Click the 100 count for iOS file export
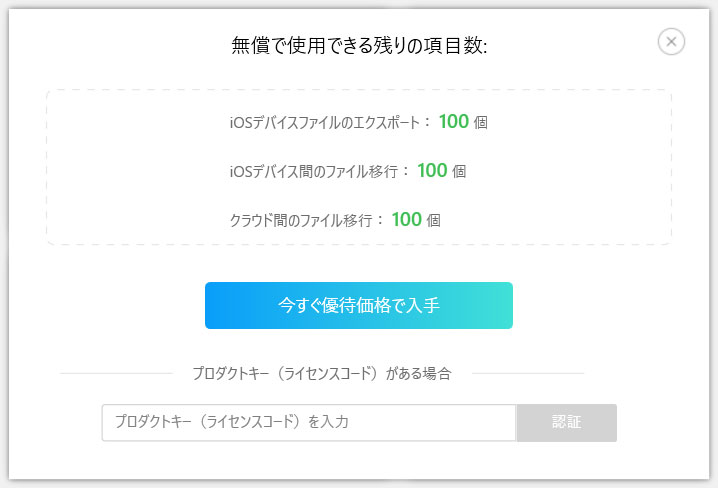The width and height of the screenshot is (718, 488). 453,121
